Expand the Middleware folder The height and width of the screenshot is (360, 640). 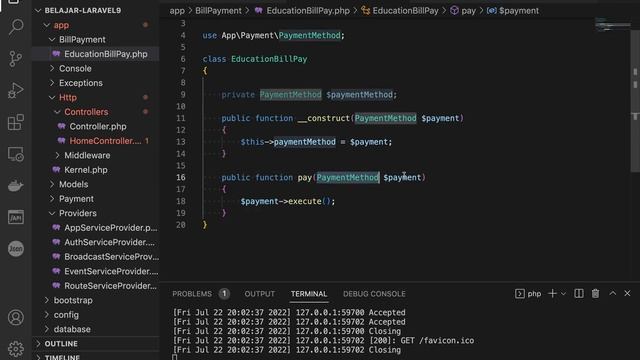(x=87, y=156)
